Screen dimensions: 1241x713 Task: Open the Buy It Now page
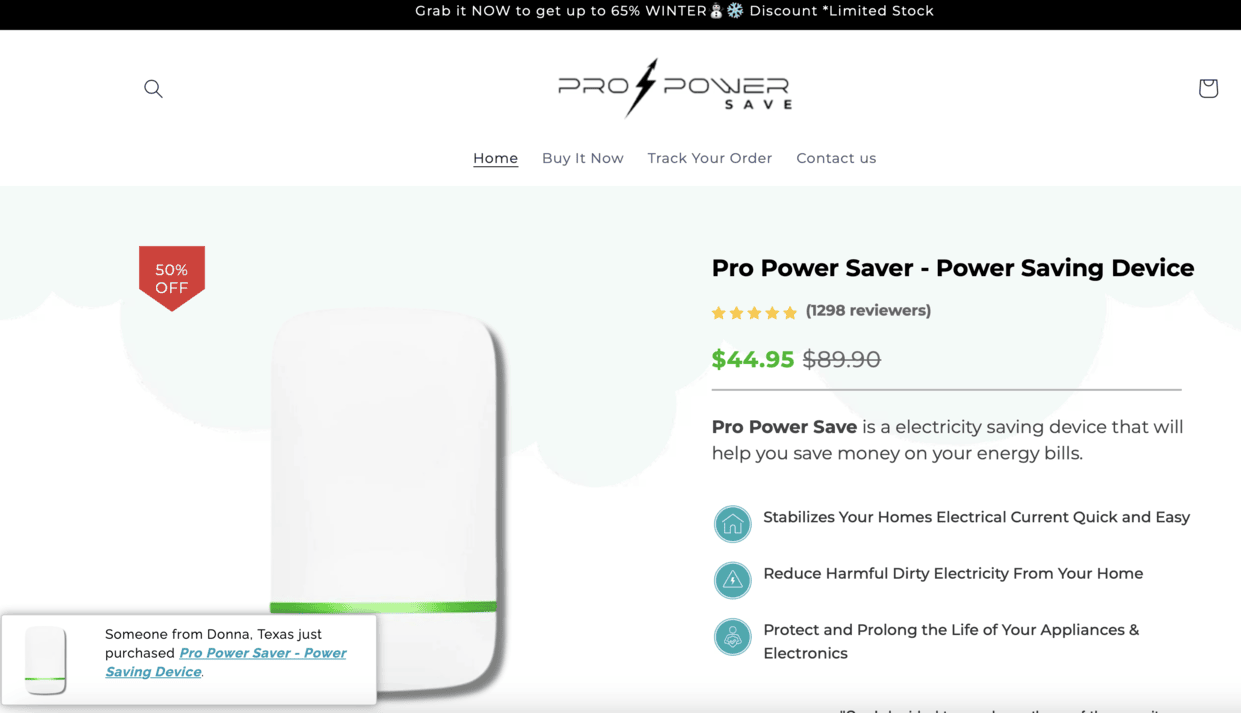click(582, 158)
